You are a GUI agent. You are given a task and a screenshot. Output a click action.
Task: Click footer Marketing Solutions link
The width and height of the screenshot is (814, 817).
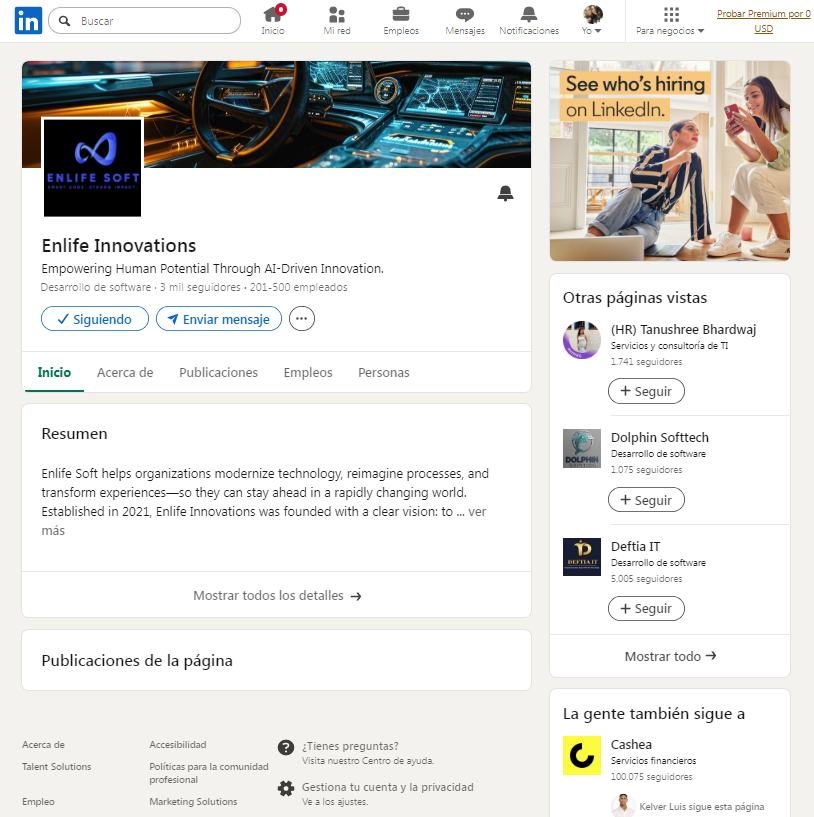tap(193, 801)
